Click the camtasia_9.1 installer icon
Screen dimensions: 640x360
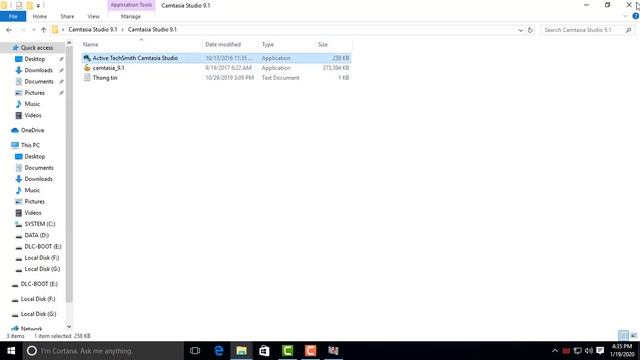pyautogui.click(x=87, y=68)
